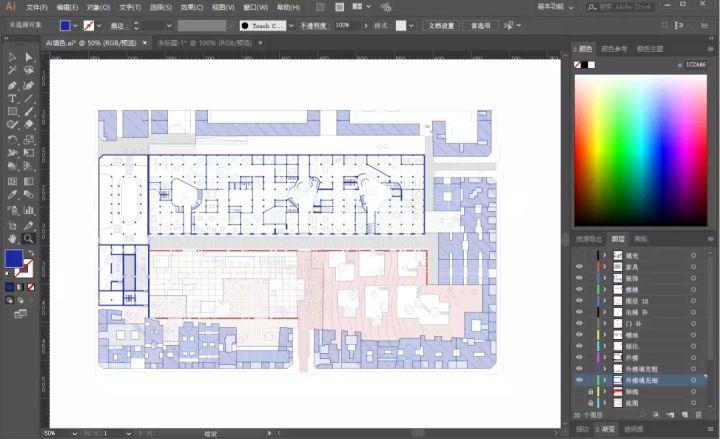Viewport: 720px width, 439px height.
Task: Click the delete layer trash icon
Action: point(699,415)
